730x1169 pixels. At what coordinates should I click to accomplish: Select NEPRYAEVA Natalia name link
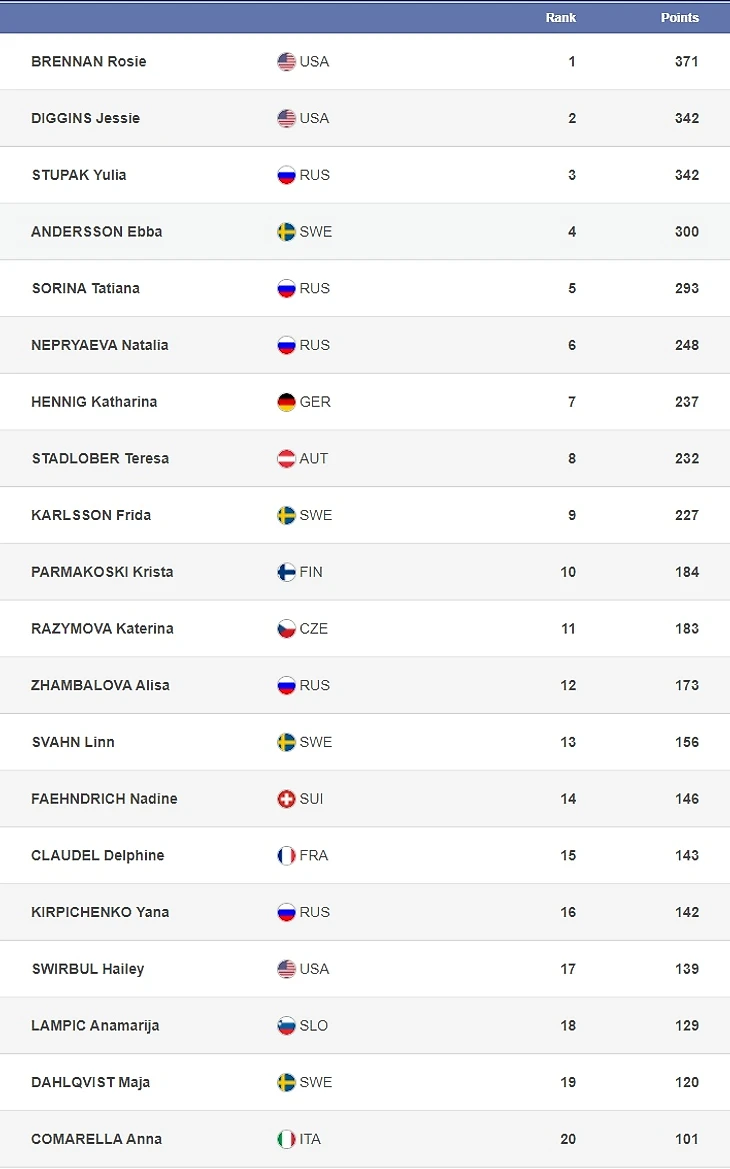pyautogui.click(x=100, y=345)
